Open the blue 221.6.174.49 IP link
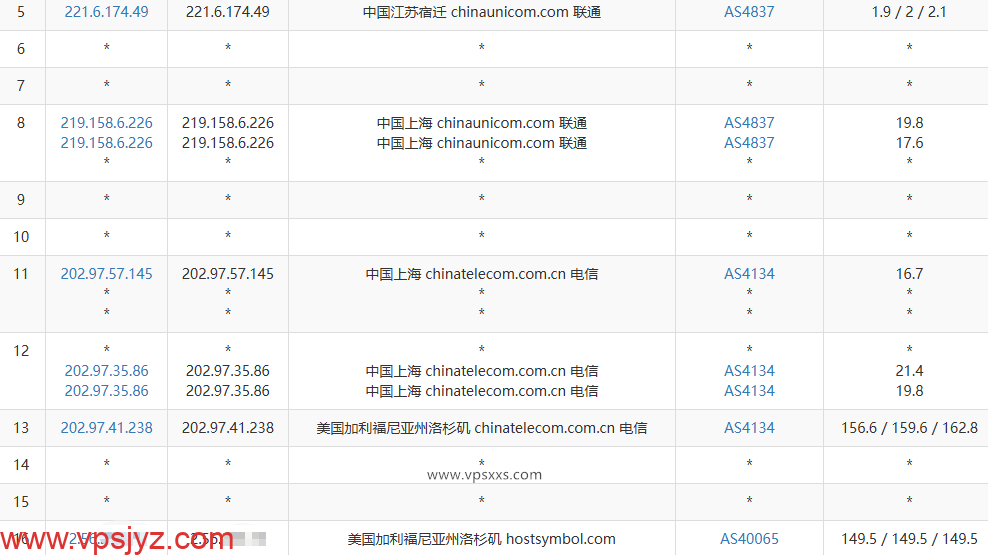The width and height of the screenshot is (988, 555). point(106,12)
